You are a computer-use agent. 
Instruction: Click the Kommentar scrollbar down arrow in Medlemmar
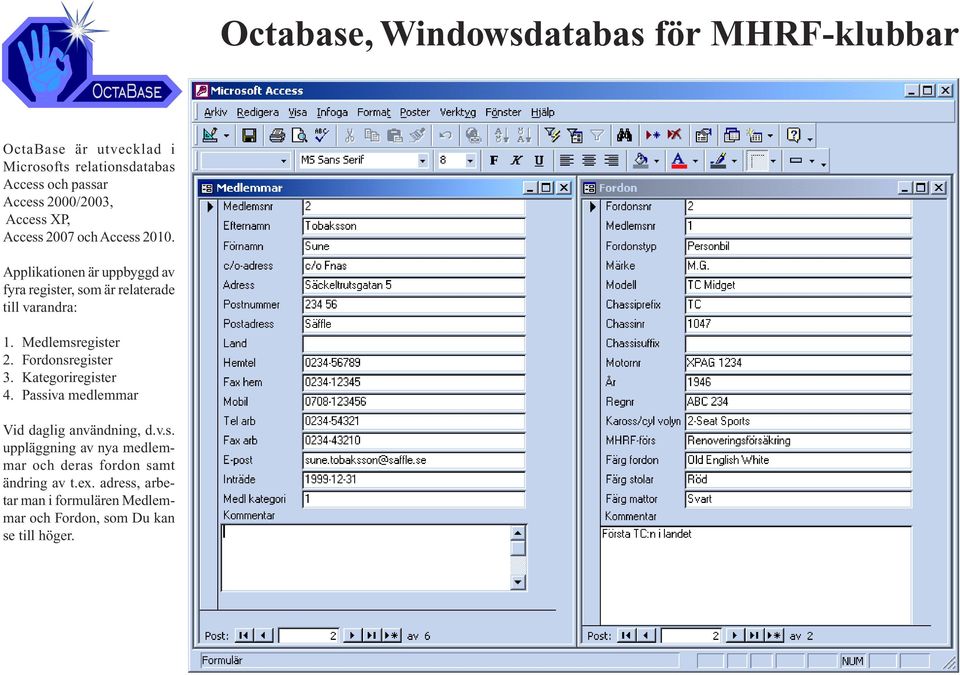518,582
